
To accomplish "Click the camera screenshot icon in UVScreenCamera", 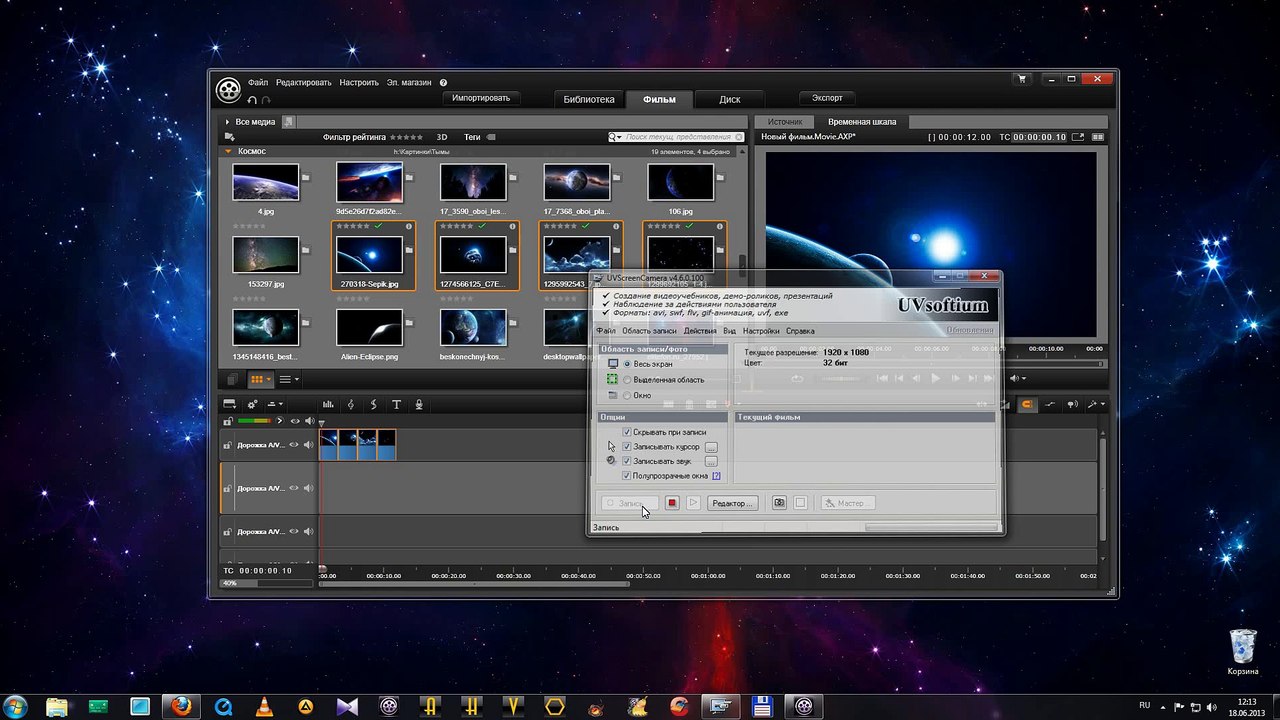I will [x=779, y=503].
